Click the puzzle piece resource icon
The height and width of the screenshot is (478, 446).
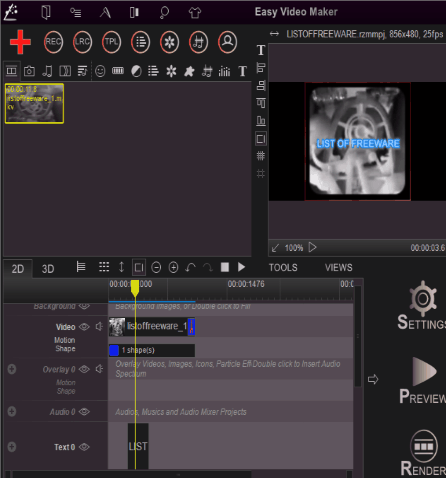[189, 71]
